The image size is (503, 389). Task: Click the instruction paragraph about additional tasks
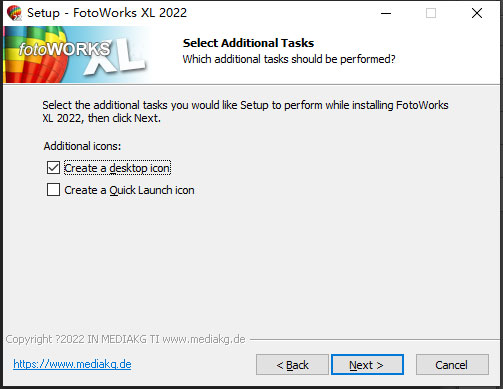[245, 111]
